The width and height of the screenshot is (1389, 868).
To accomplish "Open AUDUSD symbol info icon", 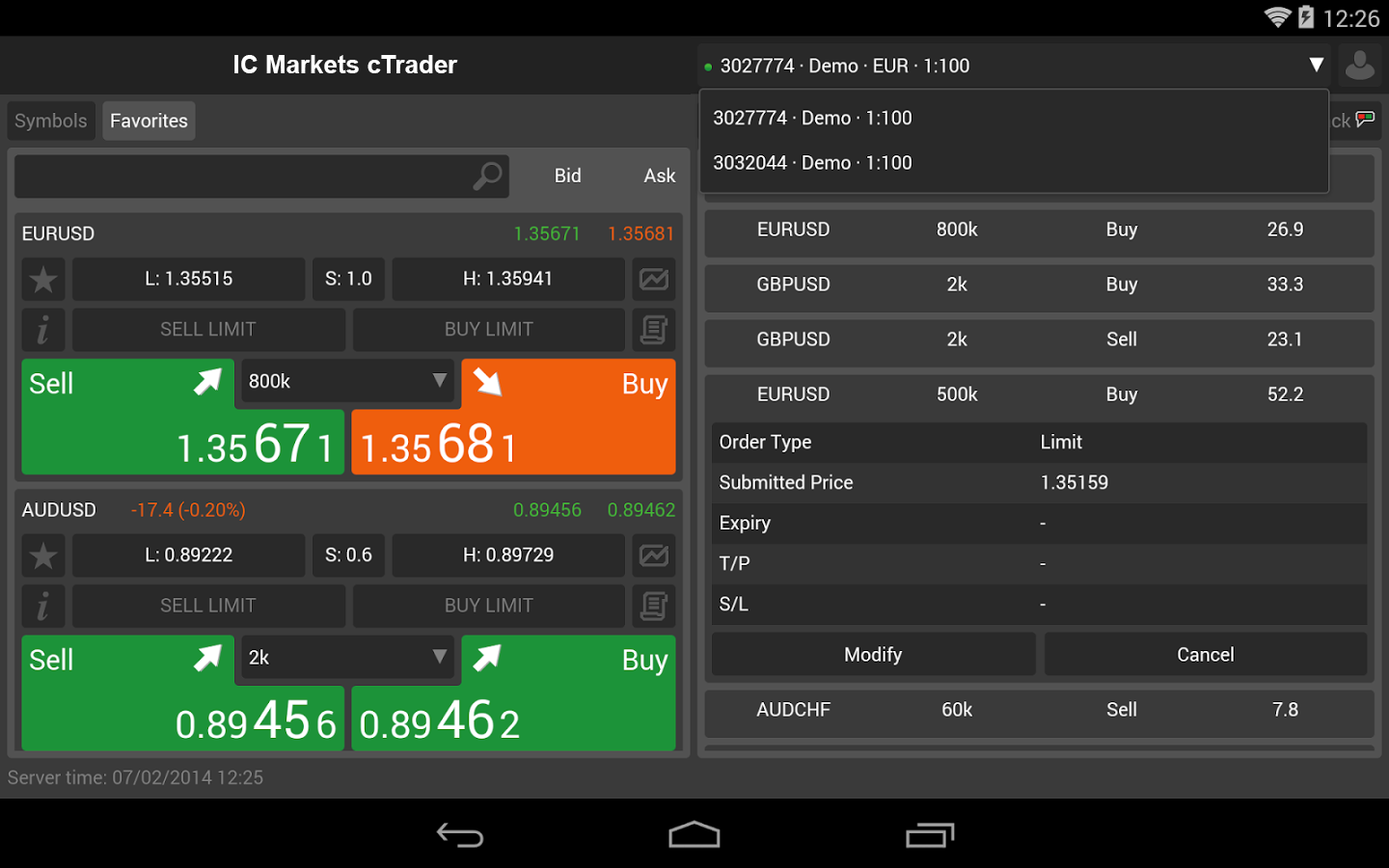I will (x=43, y=607).
